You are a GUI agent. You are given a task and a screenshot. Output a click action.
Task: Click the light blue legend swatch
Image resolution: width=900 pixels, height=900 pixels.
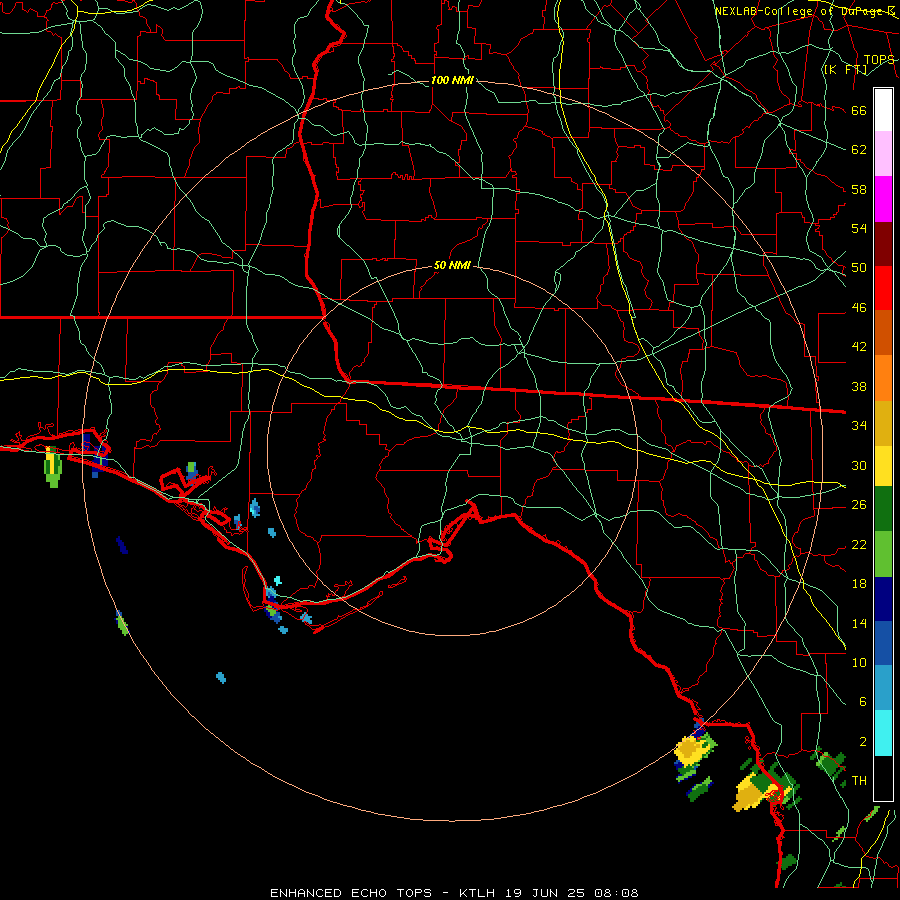(883, 688)
